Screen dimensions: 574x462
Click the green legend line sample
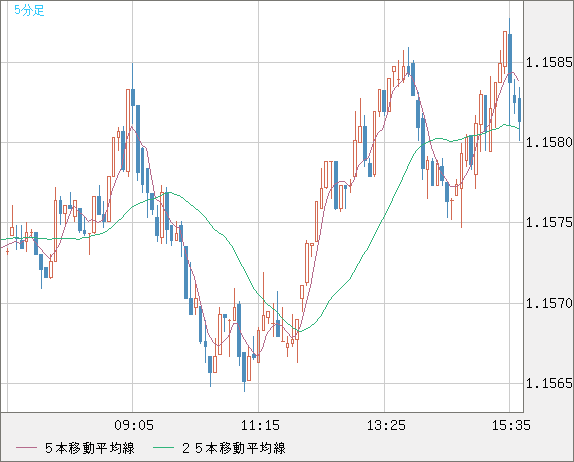click(163, 448)
